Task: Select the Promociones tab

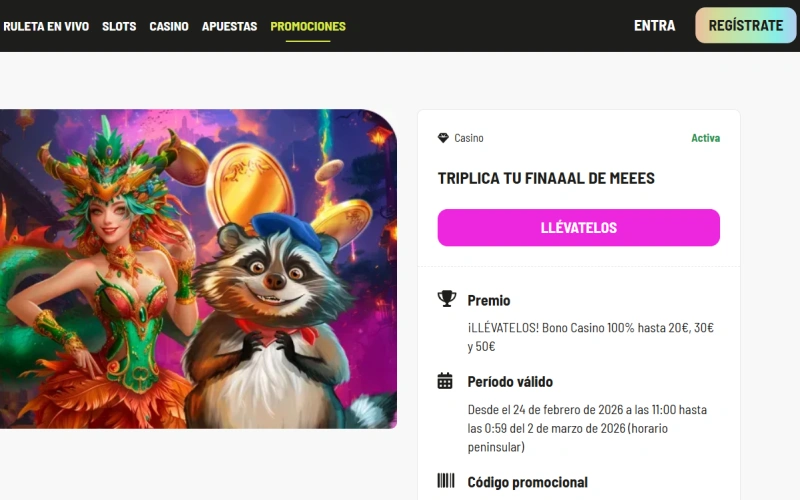Action: [308, 26]
